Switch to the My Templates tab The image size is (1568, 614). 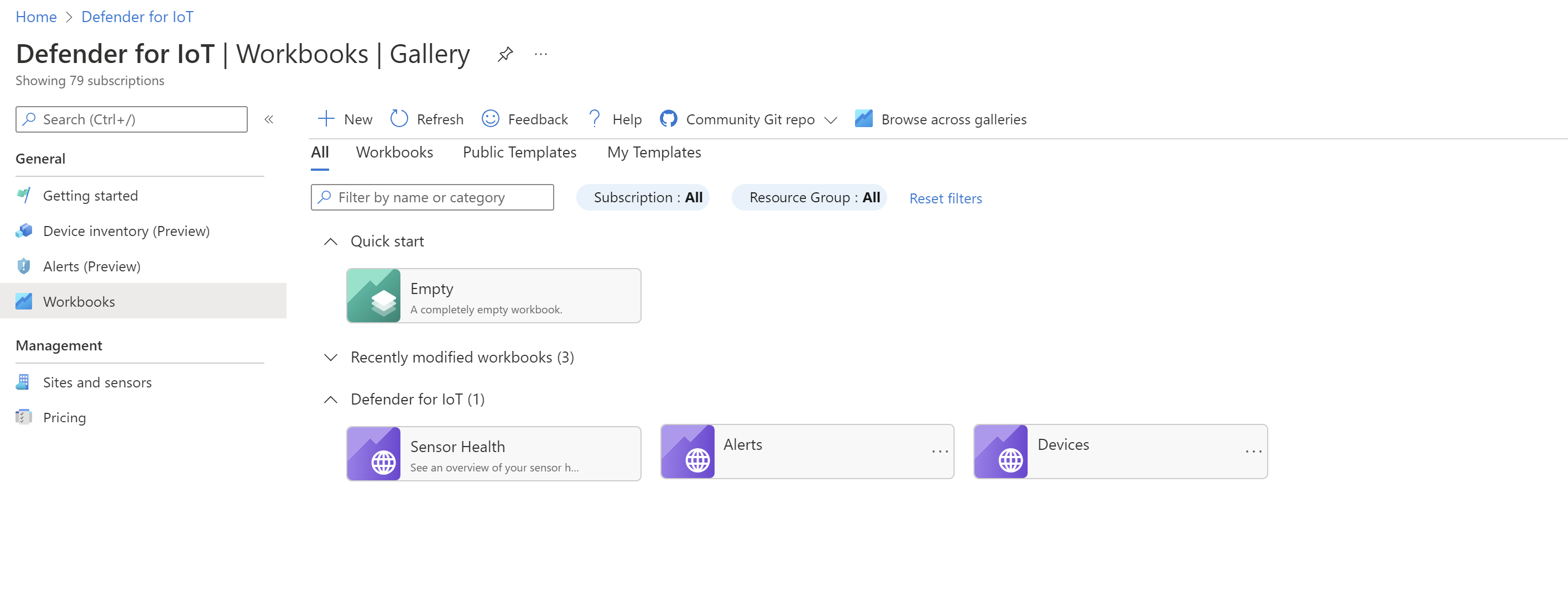tap(654, 152)
